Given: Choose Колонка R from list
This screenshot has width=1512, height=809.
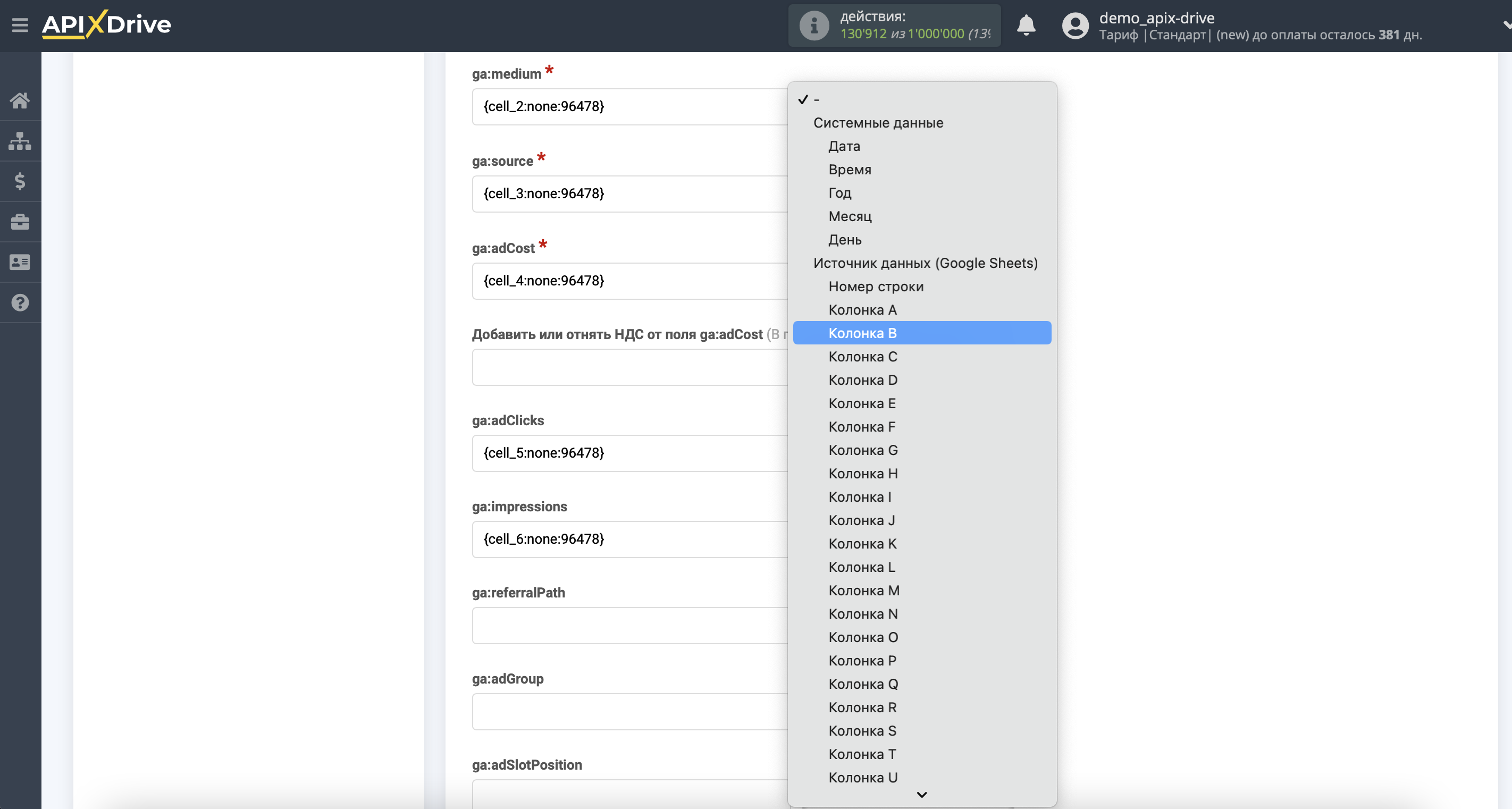Looking at the screenshot, I should tap(921, 707).
